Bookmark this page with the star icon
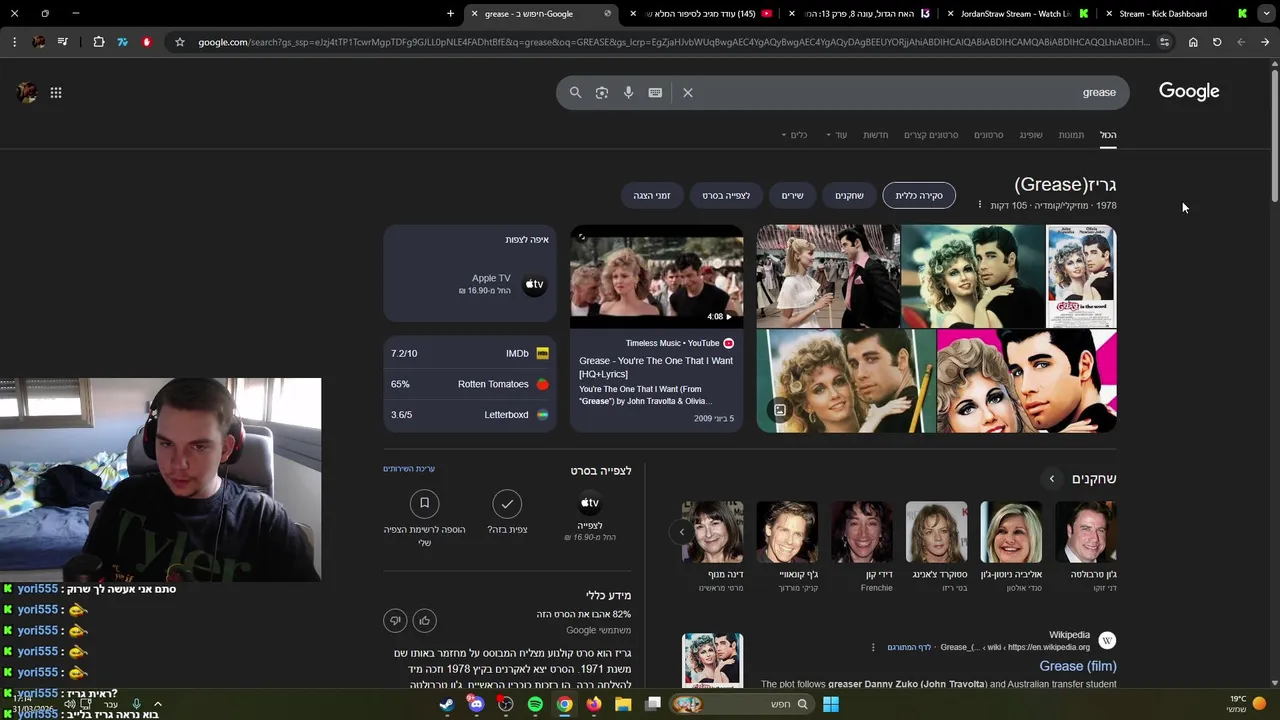This screenshot has width=1280, height=720. click(179, 42)
